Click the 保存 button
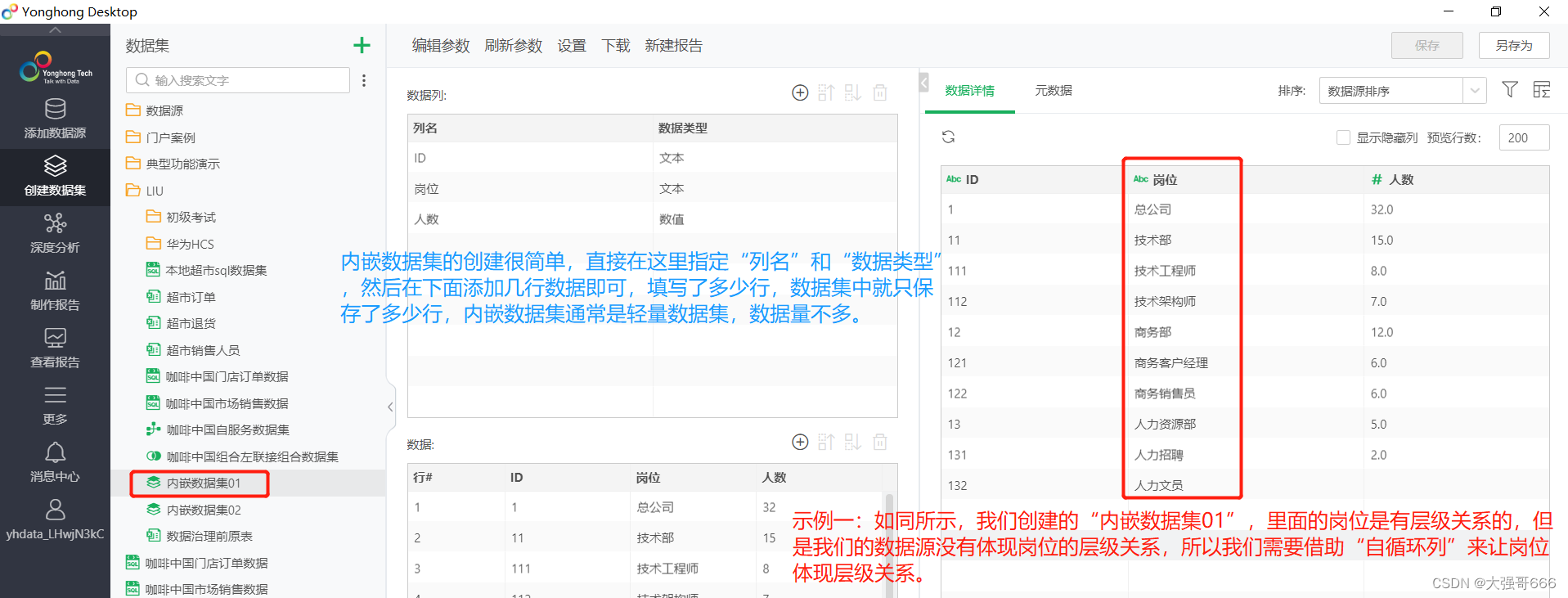 tap(1427, 46)
